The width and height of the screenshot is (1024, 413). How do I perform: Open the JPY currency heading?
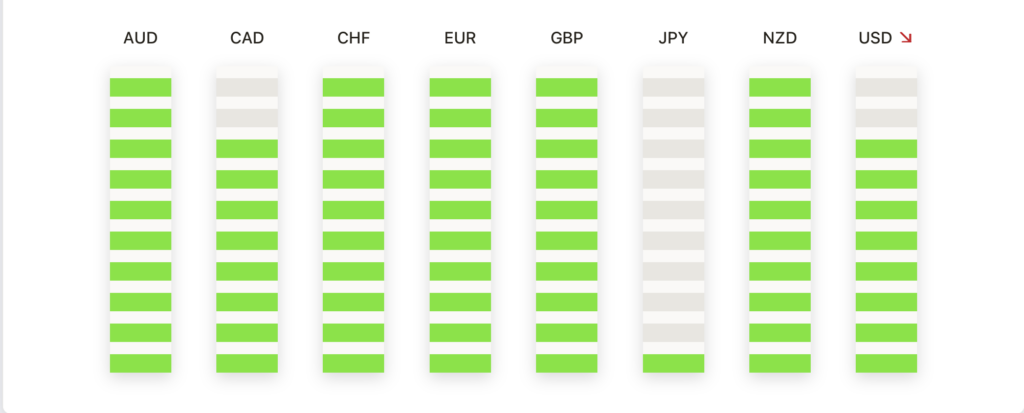coord(673,38)
